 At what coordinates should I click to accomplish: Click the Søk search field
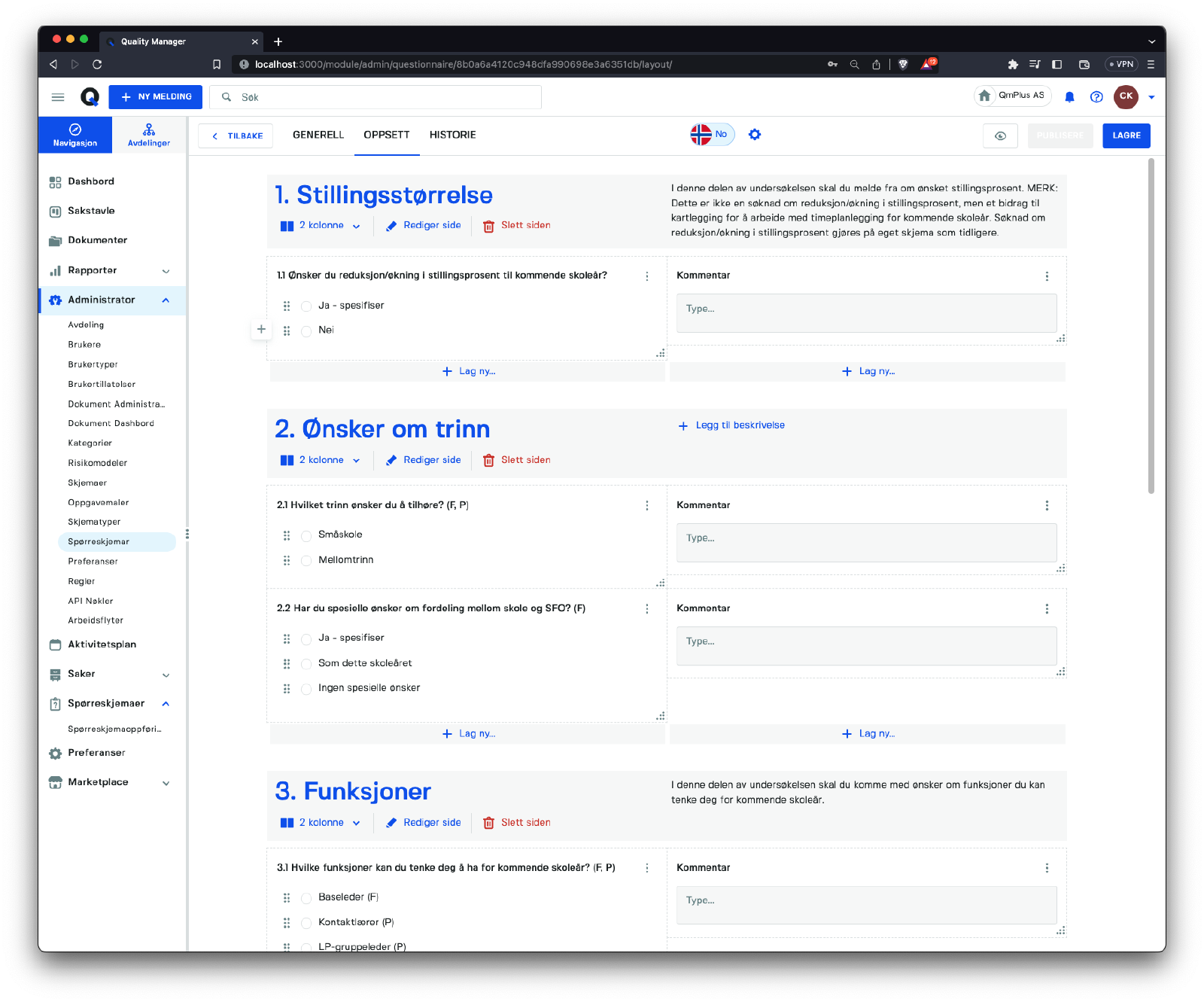click(x=376, y=97)
